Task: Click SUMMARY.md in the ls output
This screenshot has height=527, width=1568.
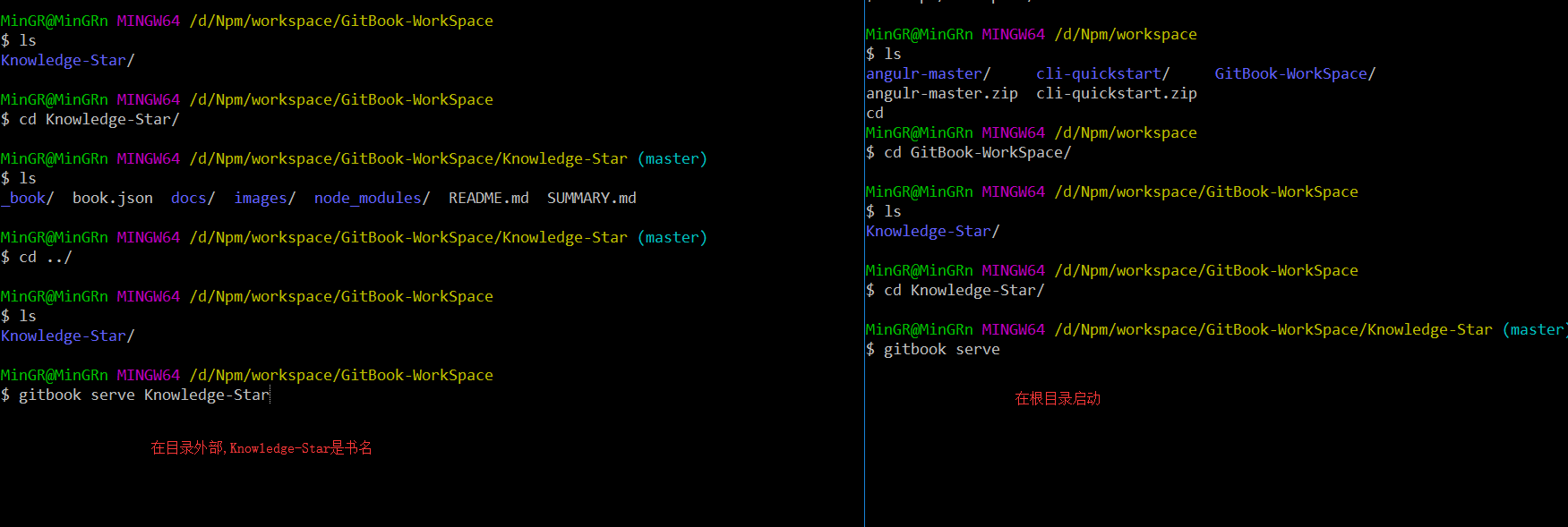Action: (591, 198)
